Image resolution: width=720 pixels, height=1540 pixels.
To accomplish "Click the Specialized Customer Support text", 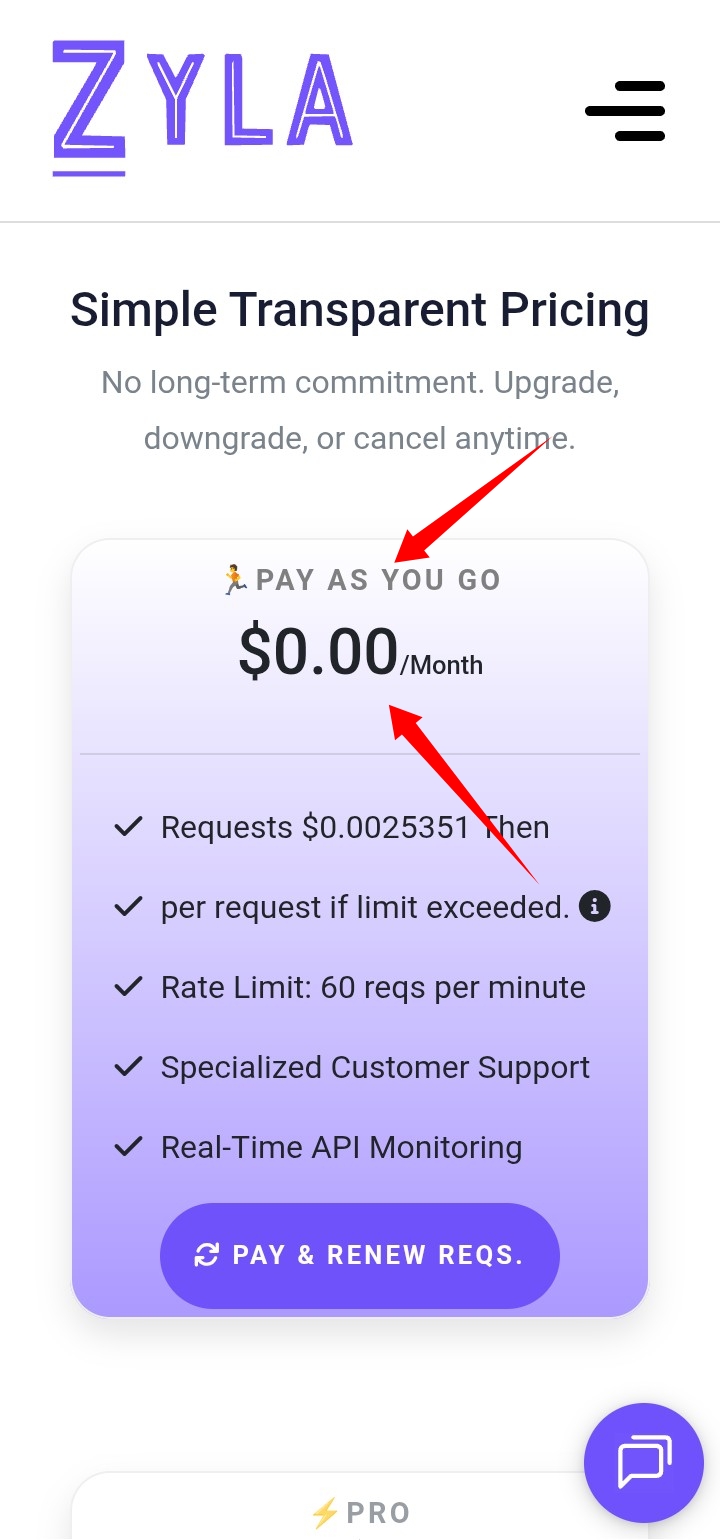I will point(375,1067).
